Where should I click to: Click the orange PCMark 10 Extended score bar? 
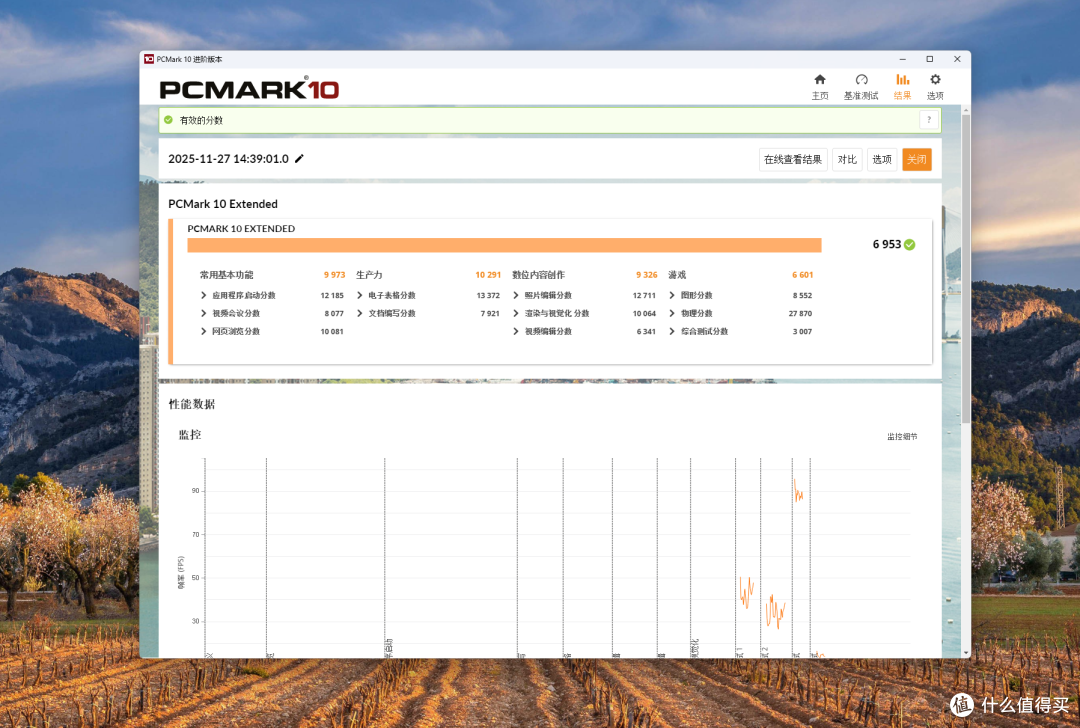tap(504, 245)
